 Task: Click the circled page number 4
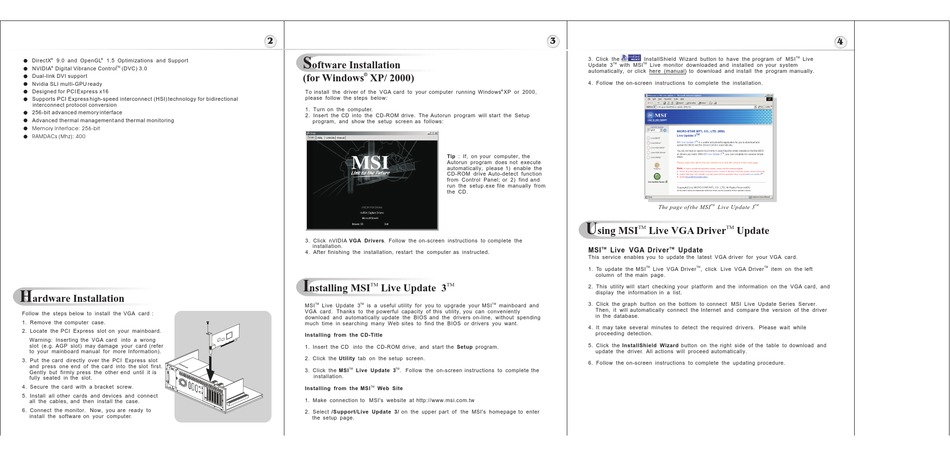point(840,42)
